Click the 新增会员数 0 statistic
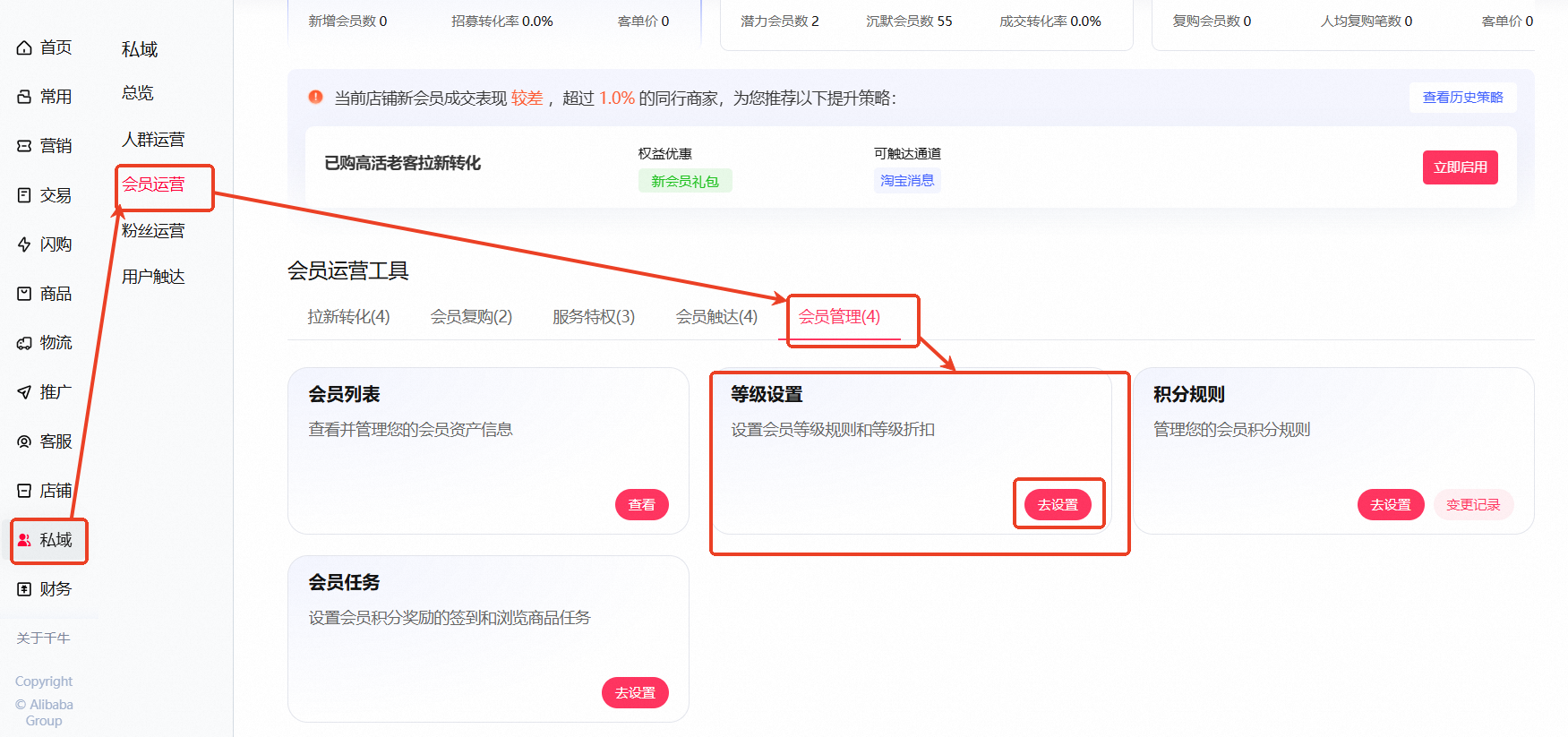Image resolution: width=1568 pixels, height=737 pixels. point(347,21)
